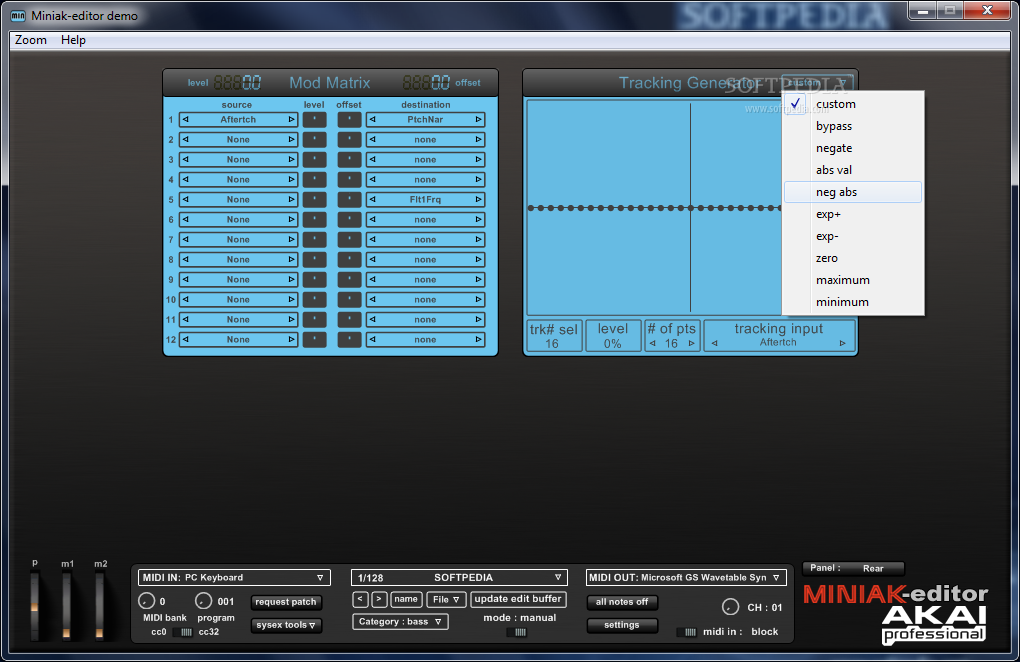Click the offset knob on Mod Matrix row 1
This screenshot has height=662, width=1020.
tap(349, 120)
